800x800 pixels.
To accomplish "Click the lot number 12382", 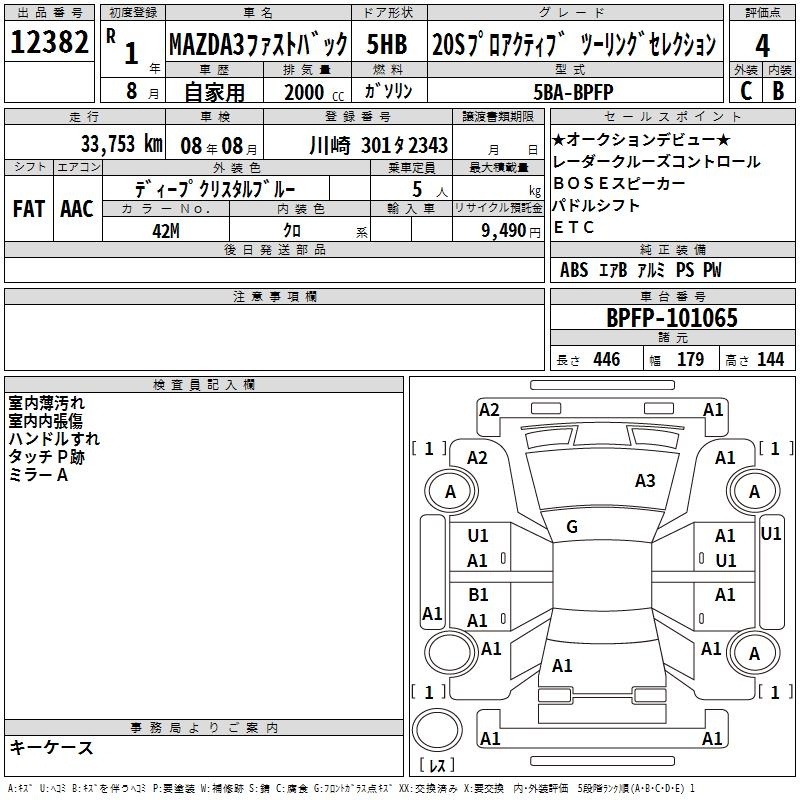I will tap(49, 43).
